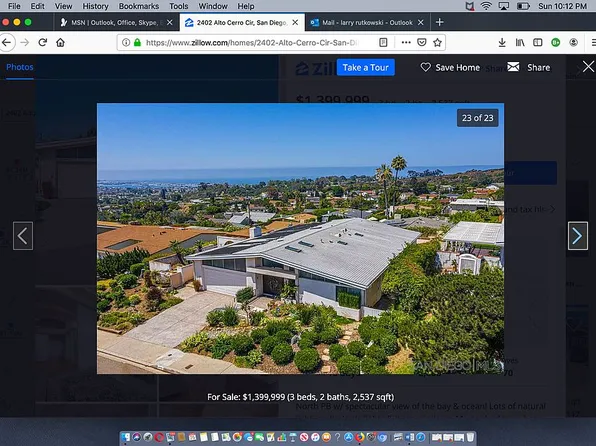Open the Firefox Account icon

574,43
